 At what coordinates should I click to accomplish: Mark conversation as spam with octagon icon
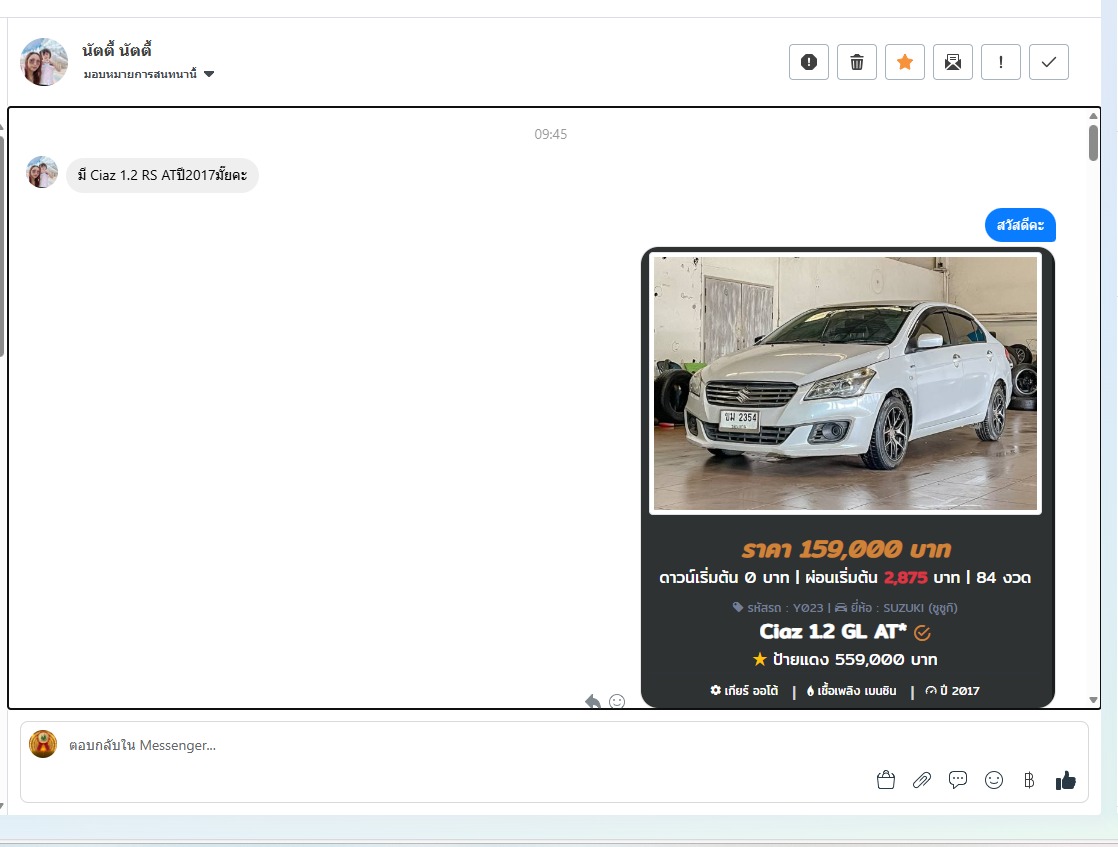point(809,62)
